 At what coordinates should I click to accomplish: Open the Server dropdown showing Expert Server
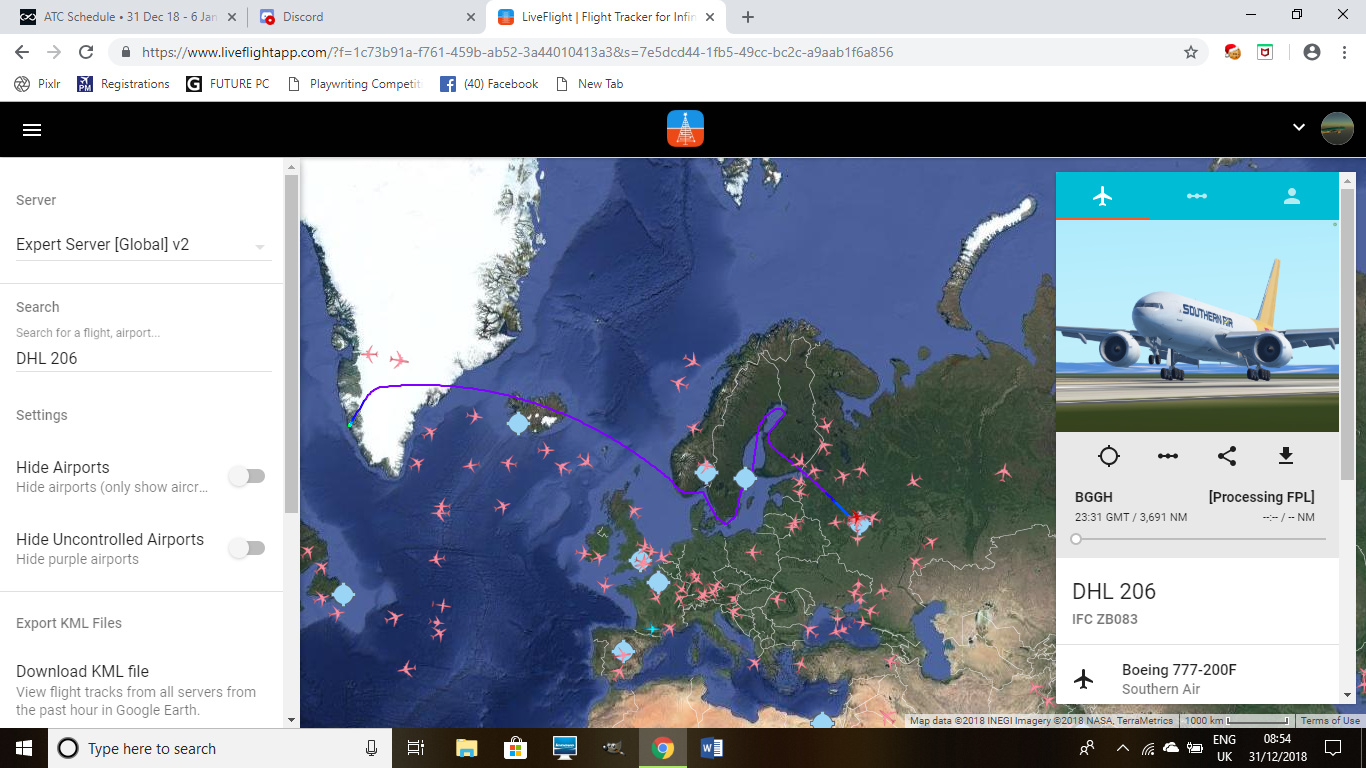point(143,245)
